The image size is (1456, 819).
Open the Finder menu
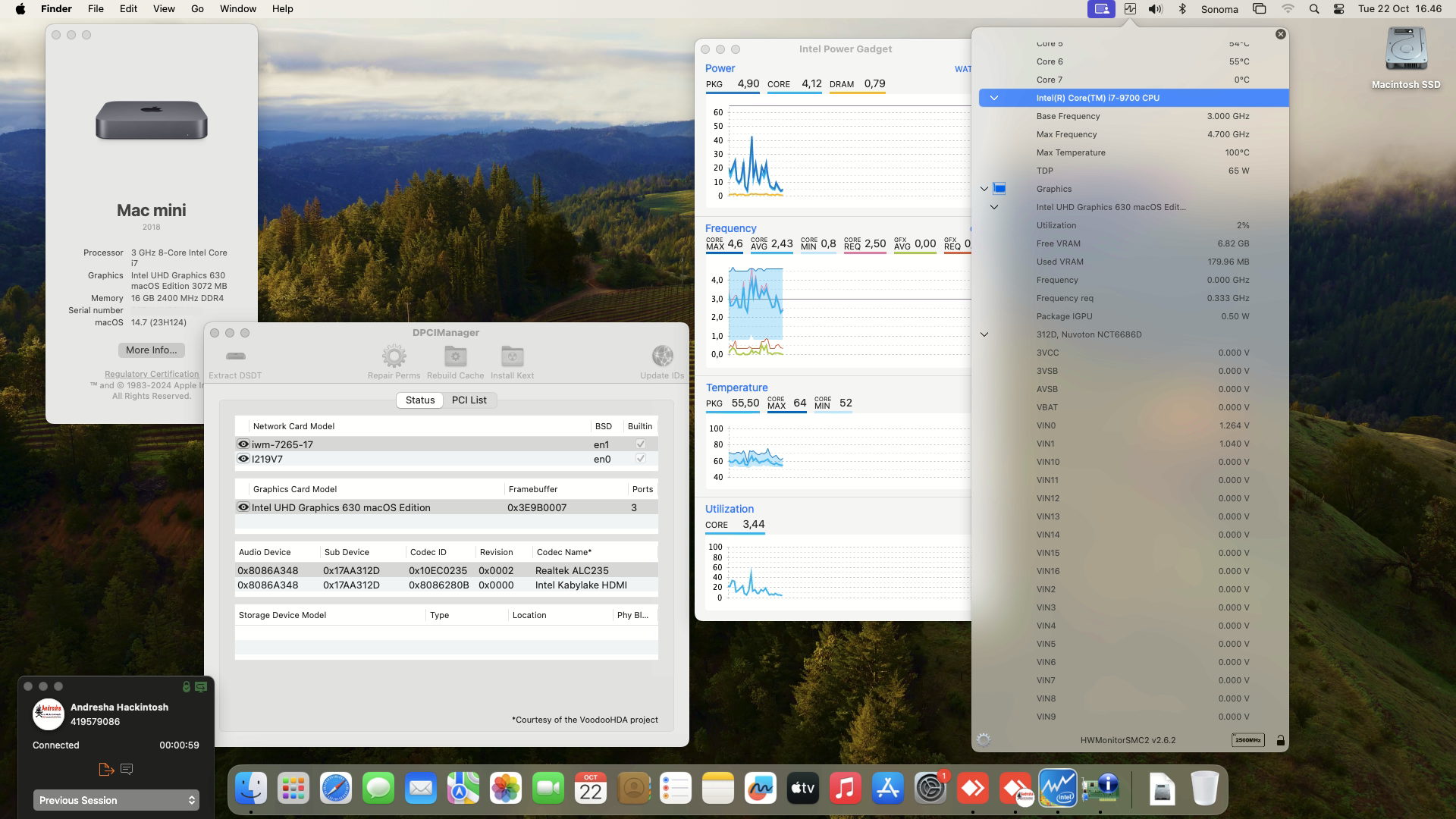[56, 9]
